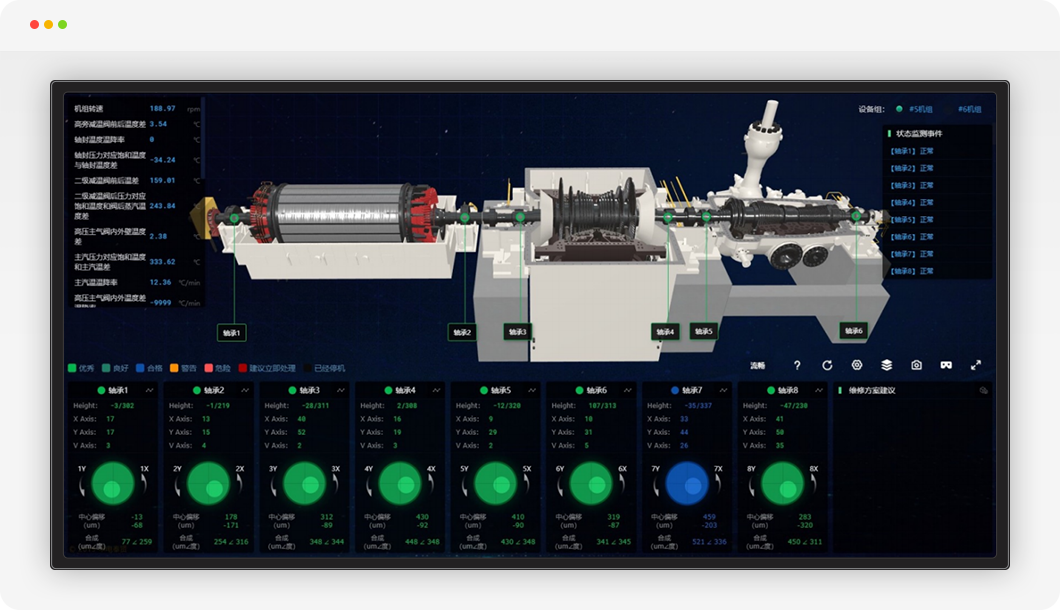Click 轴承3 green node on the shaft

pos(520,217)
